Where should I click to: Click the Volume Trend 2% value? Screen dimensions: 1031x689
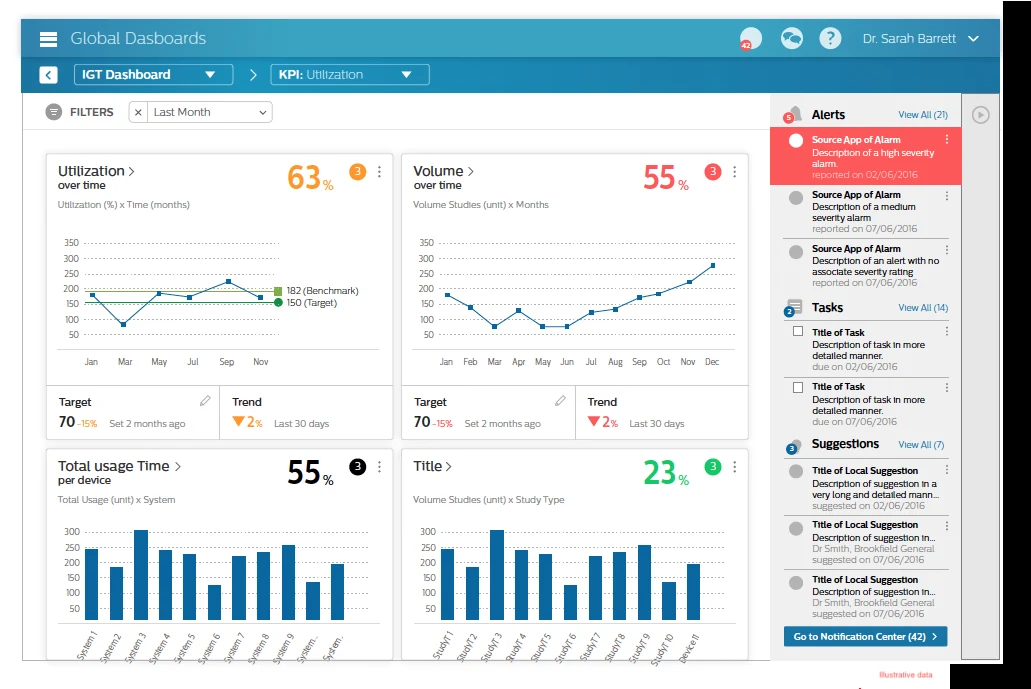603,422
